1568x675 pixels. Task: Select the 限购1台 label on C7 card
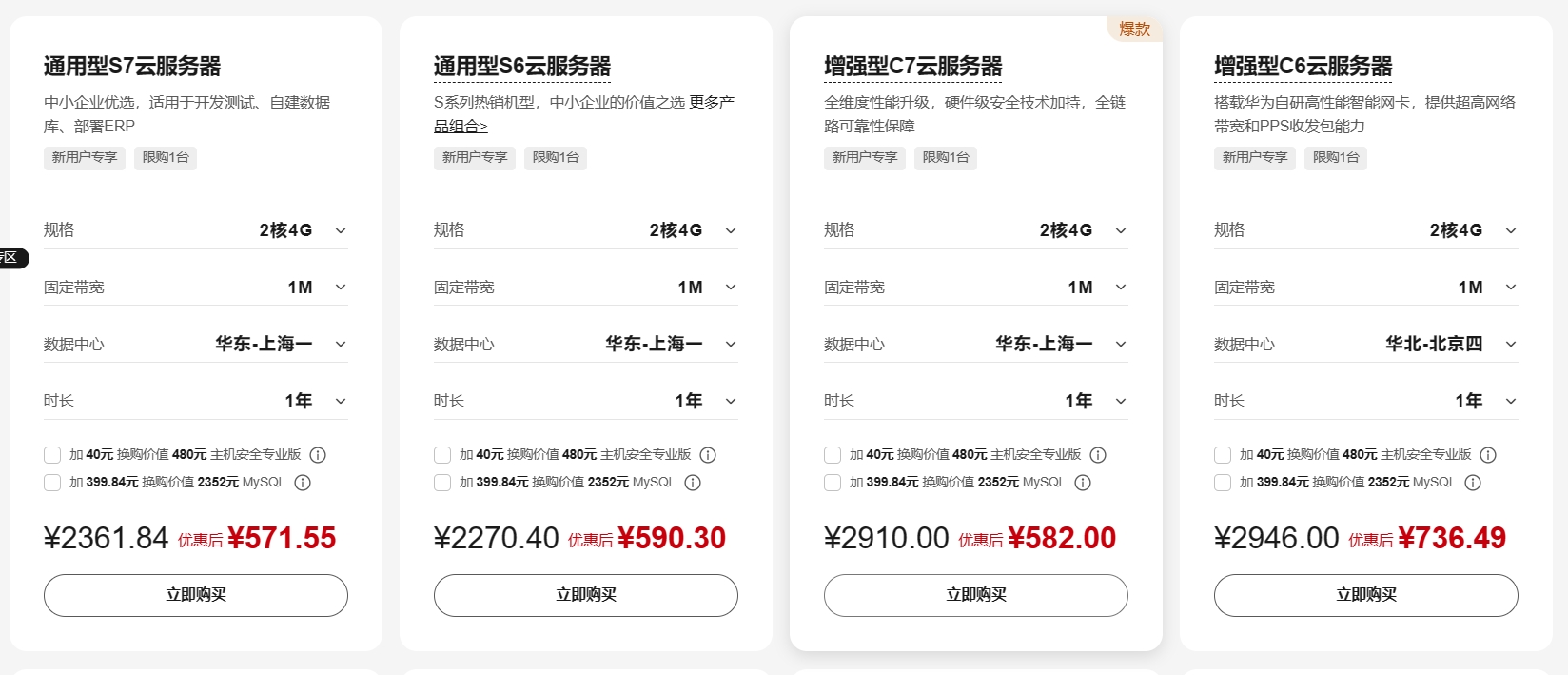[946, 158]
